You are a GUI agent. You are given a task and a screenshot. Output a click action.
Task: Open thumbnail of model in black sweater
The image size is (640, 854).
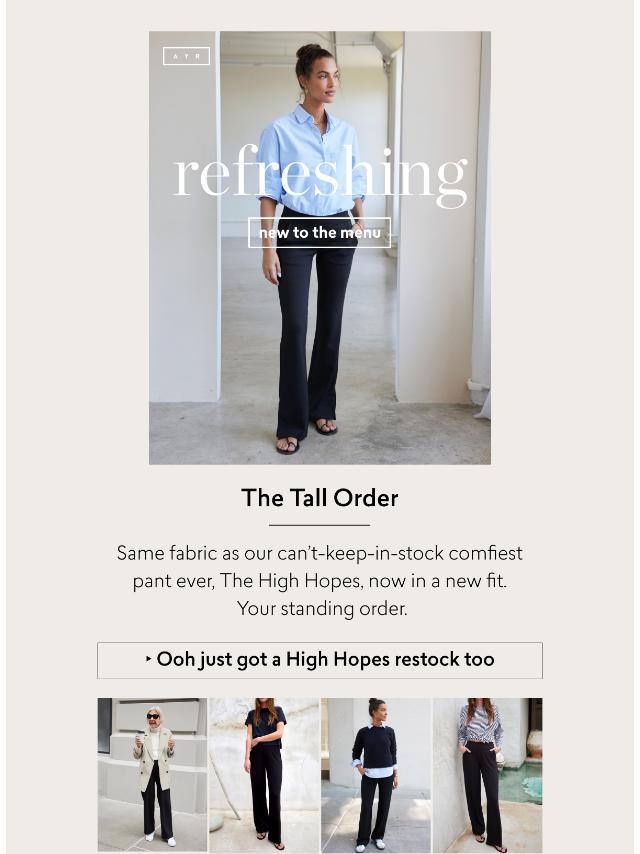[x=376, y=776]
